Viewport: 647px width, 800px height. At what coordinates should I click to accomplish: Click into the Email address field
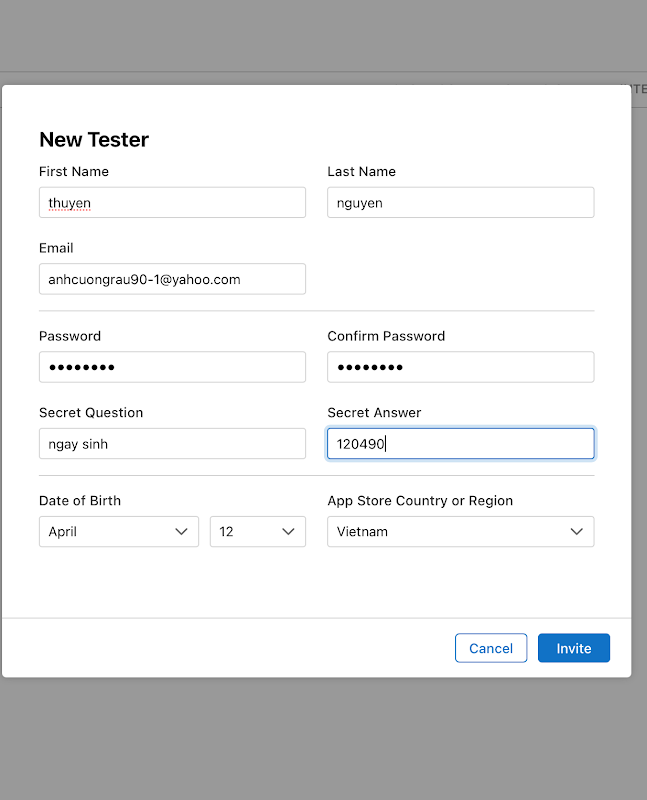click(172, 279)
